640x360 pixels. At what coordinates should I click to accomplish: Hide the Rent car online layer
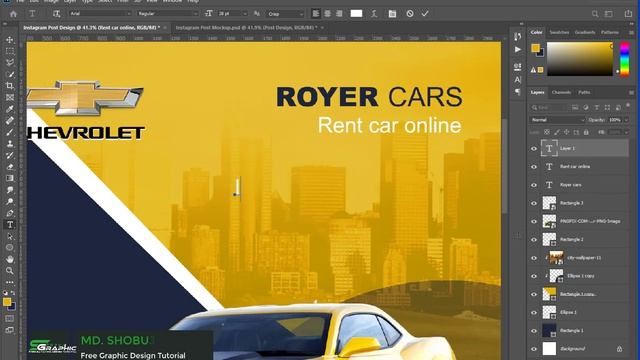534,167
